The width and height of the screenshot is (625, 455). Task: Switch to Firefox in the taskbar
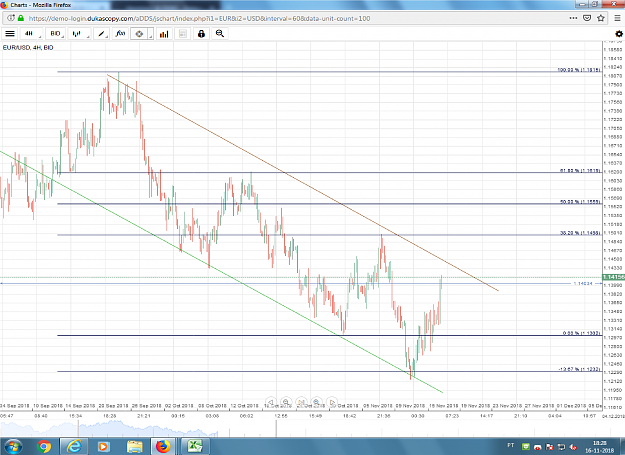tap(163, 446)
